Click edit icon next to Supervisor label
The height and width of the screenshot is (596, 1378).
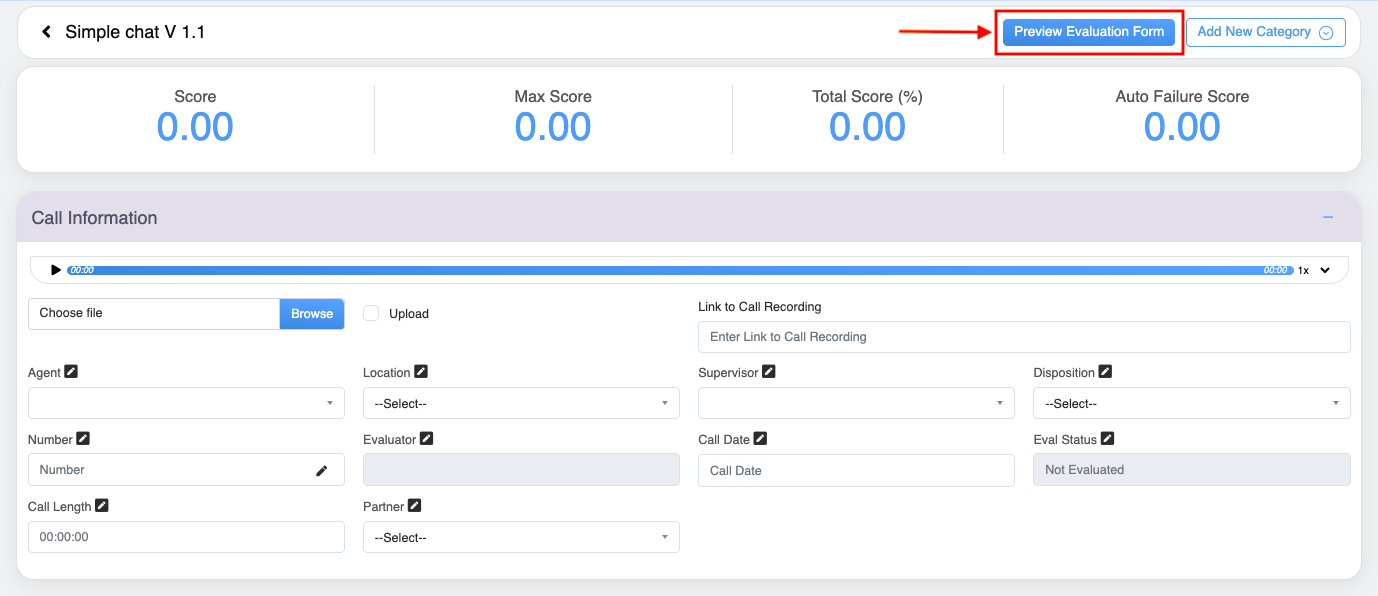pos(768,372)
